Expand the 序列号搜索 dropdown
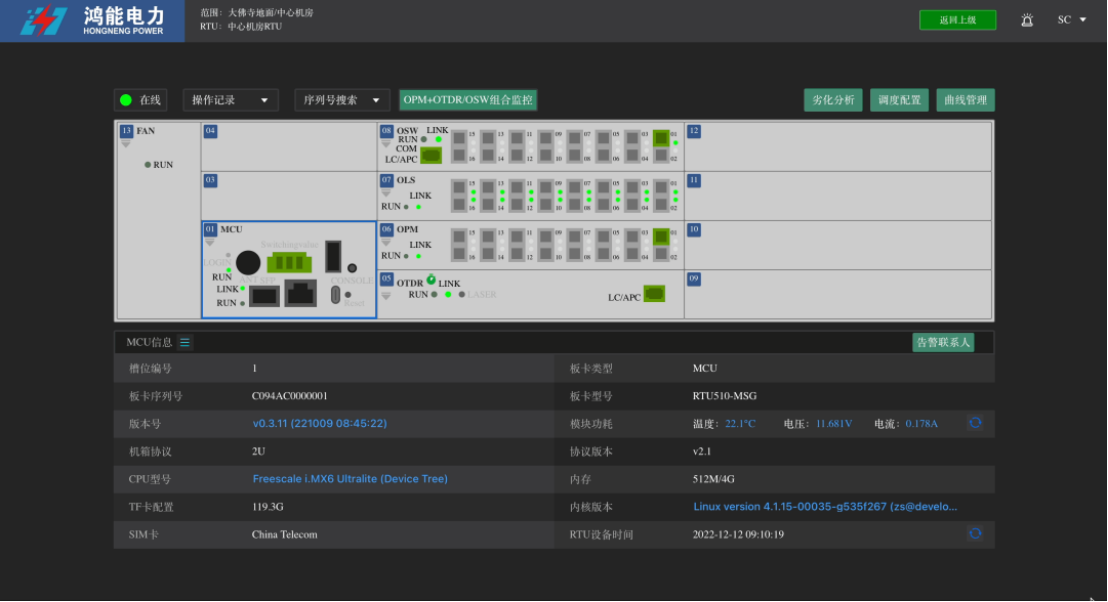 [x=342, y=100]
